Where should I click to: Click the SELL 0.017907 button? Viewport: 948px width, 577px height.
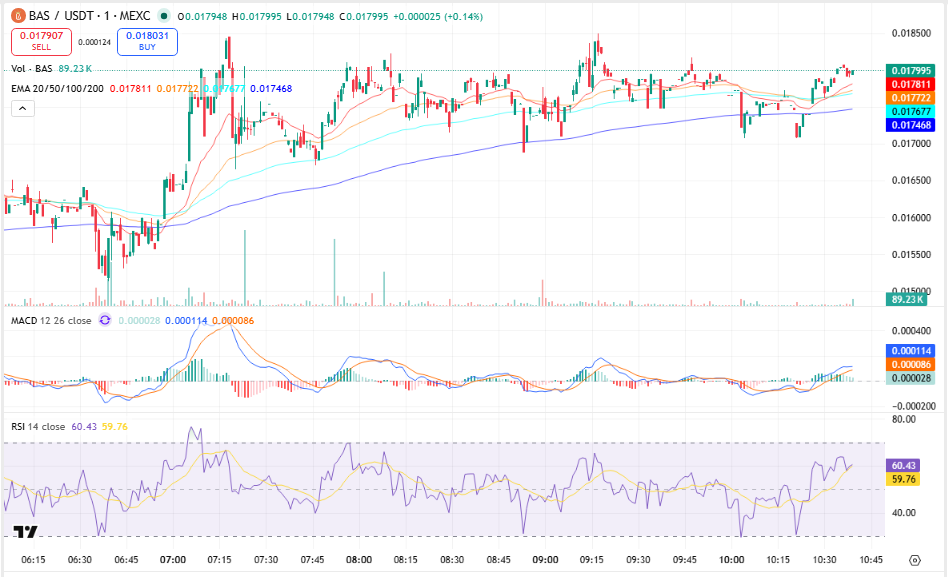click(x=41, y=42)
